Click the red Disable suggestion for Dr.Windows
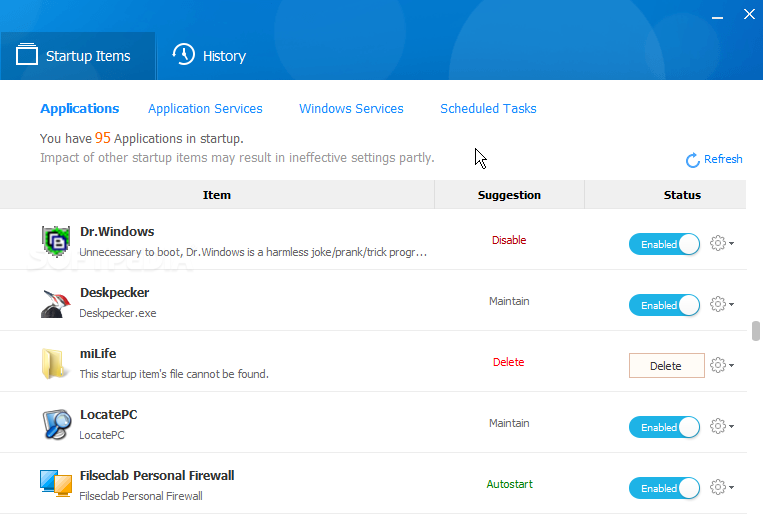Viewport: 763px width, 516px height. click(x=509, y=240)
